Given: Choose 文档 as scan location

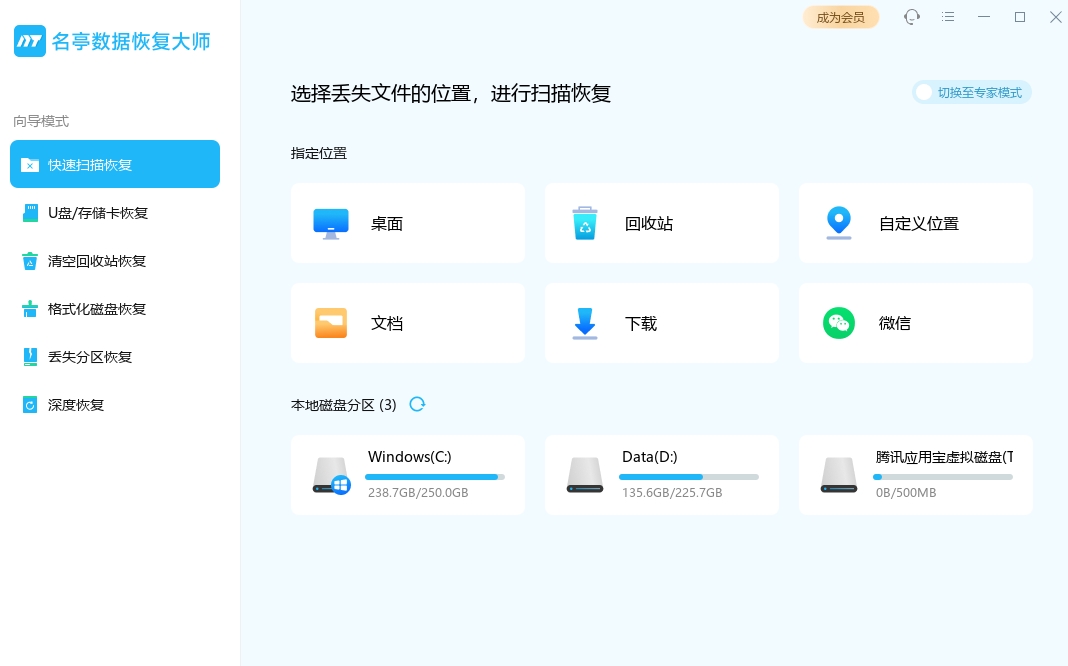Looking at the screenshot, I should [x=407, y=323].
